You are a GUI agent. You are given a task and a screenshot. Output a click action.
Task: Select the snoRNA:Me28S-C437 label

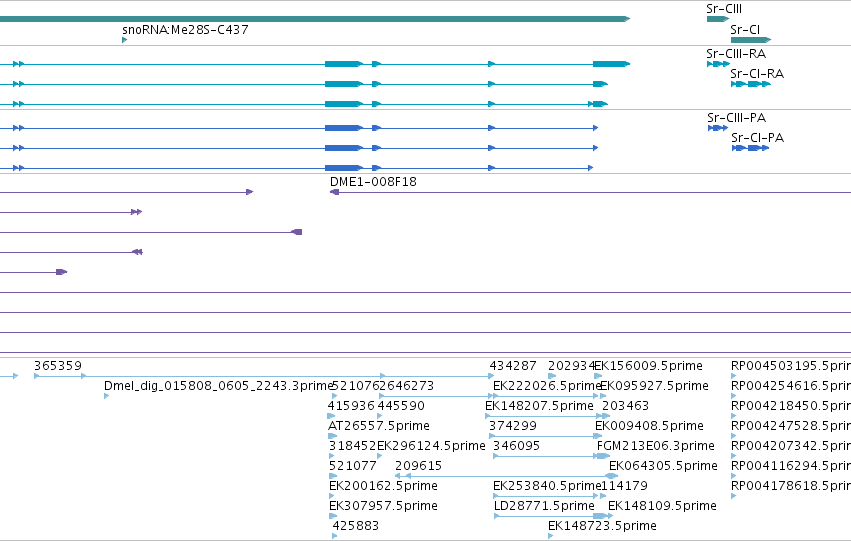click(185, 29)
